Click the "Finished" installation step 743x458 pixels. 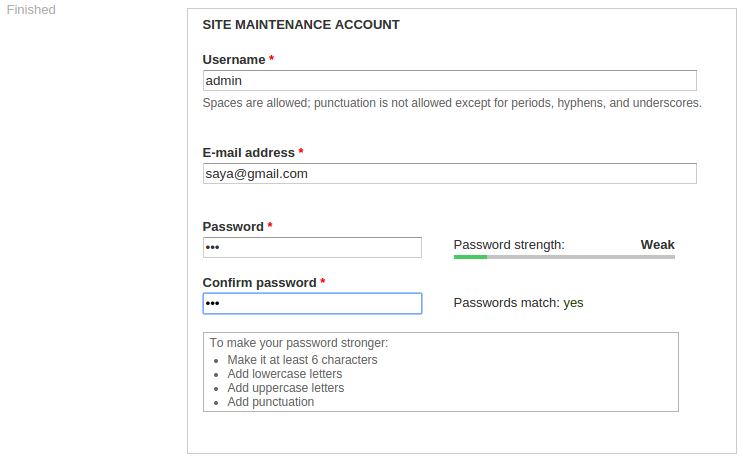pyautogui.click(x=31, y=10)
